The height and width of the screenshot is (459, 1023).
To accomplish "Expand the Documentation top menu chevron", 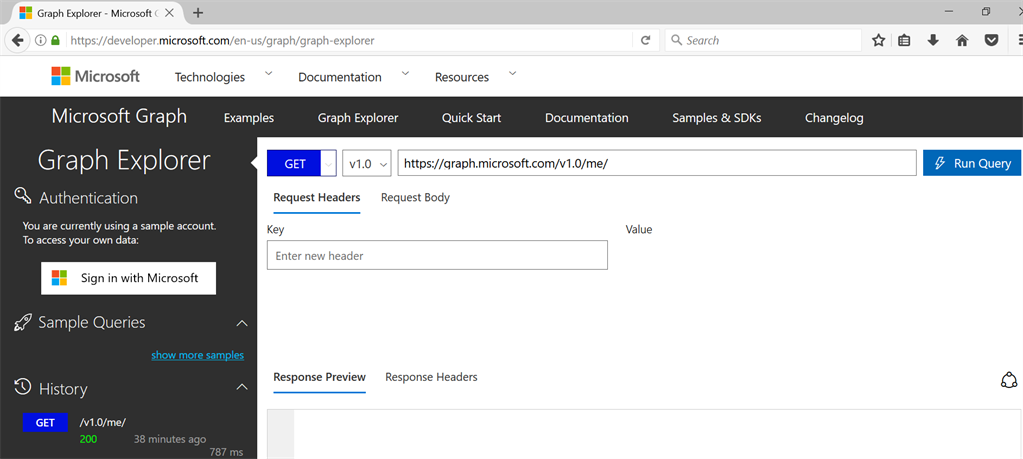I will pyautogui.click(x=405, y=74).
